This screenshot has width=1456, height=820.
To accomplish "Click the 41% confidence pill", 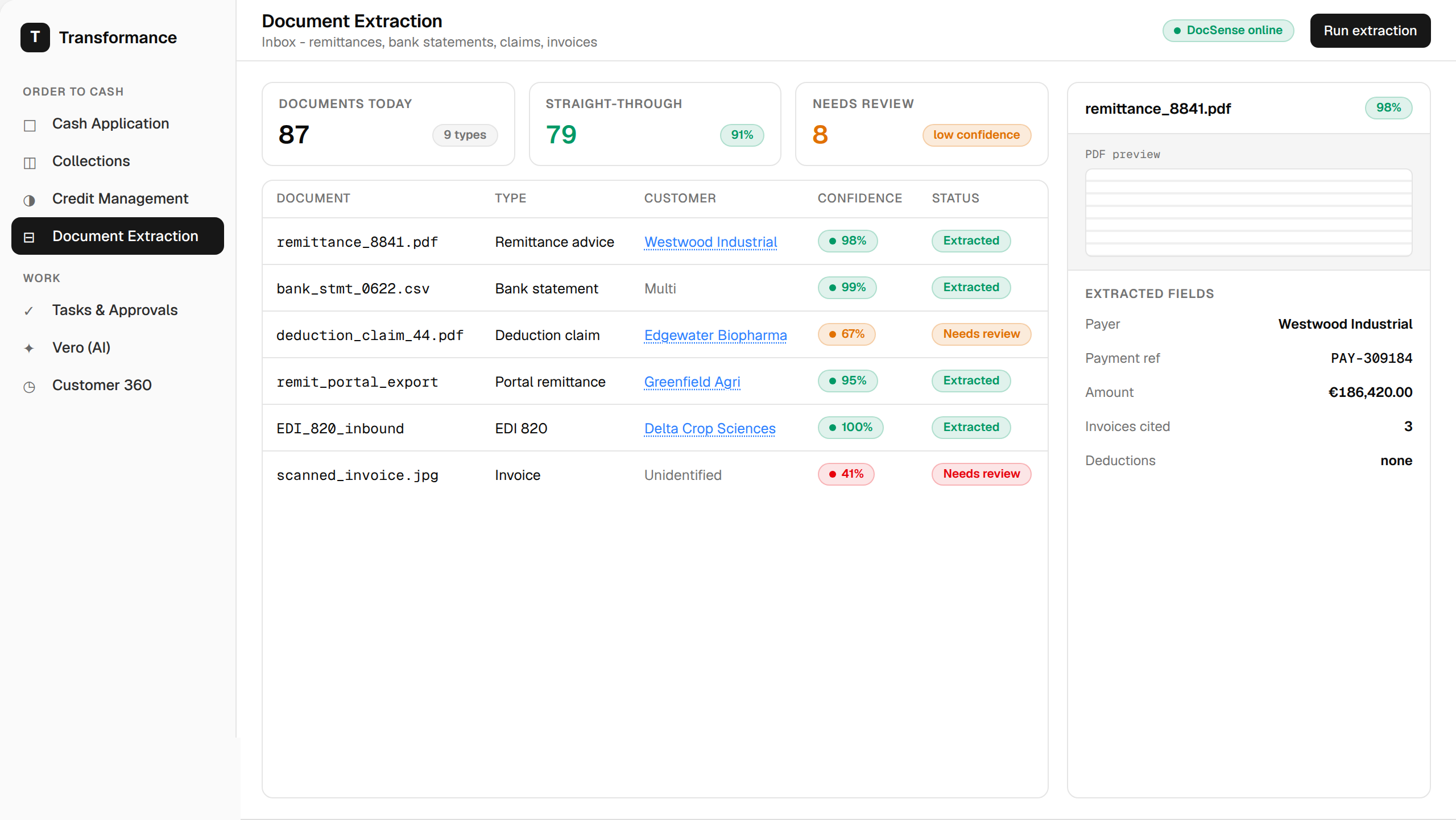I will (846, 474).
